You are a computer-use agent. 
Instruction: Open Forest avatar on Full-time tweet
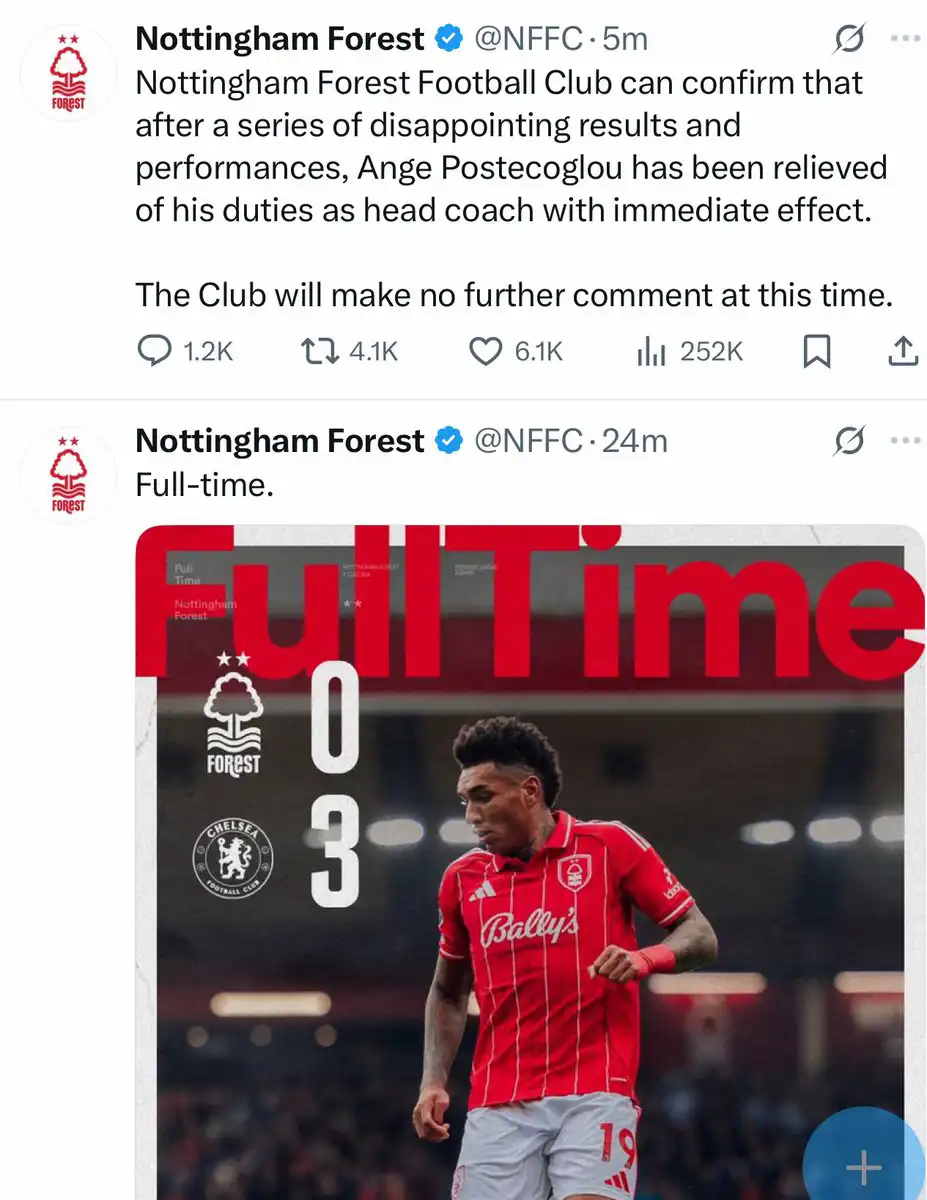point(68,476)
